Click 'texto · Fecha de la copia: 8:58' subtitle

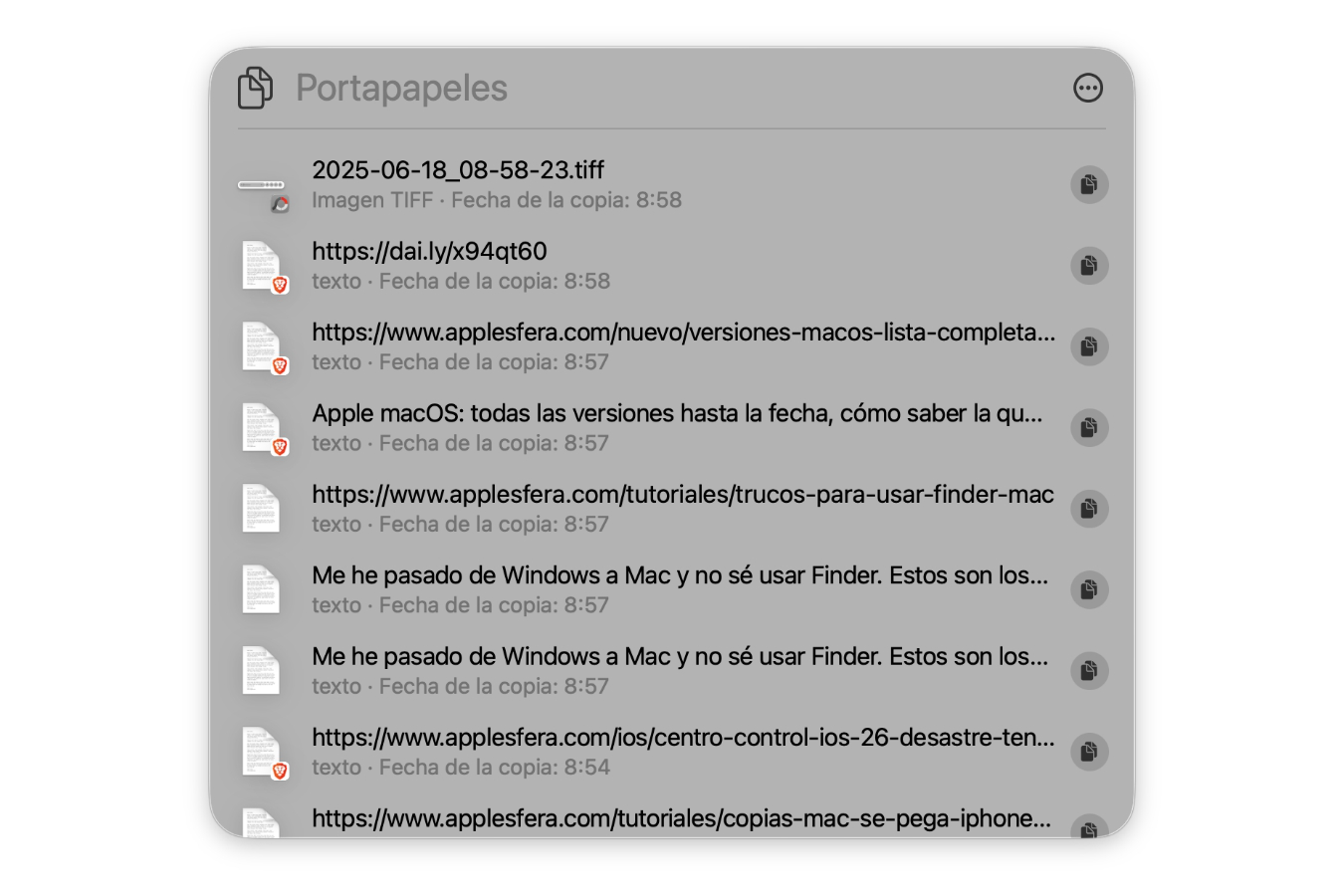pos(461,281)
